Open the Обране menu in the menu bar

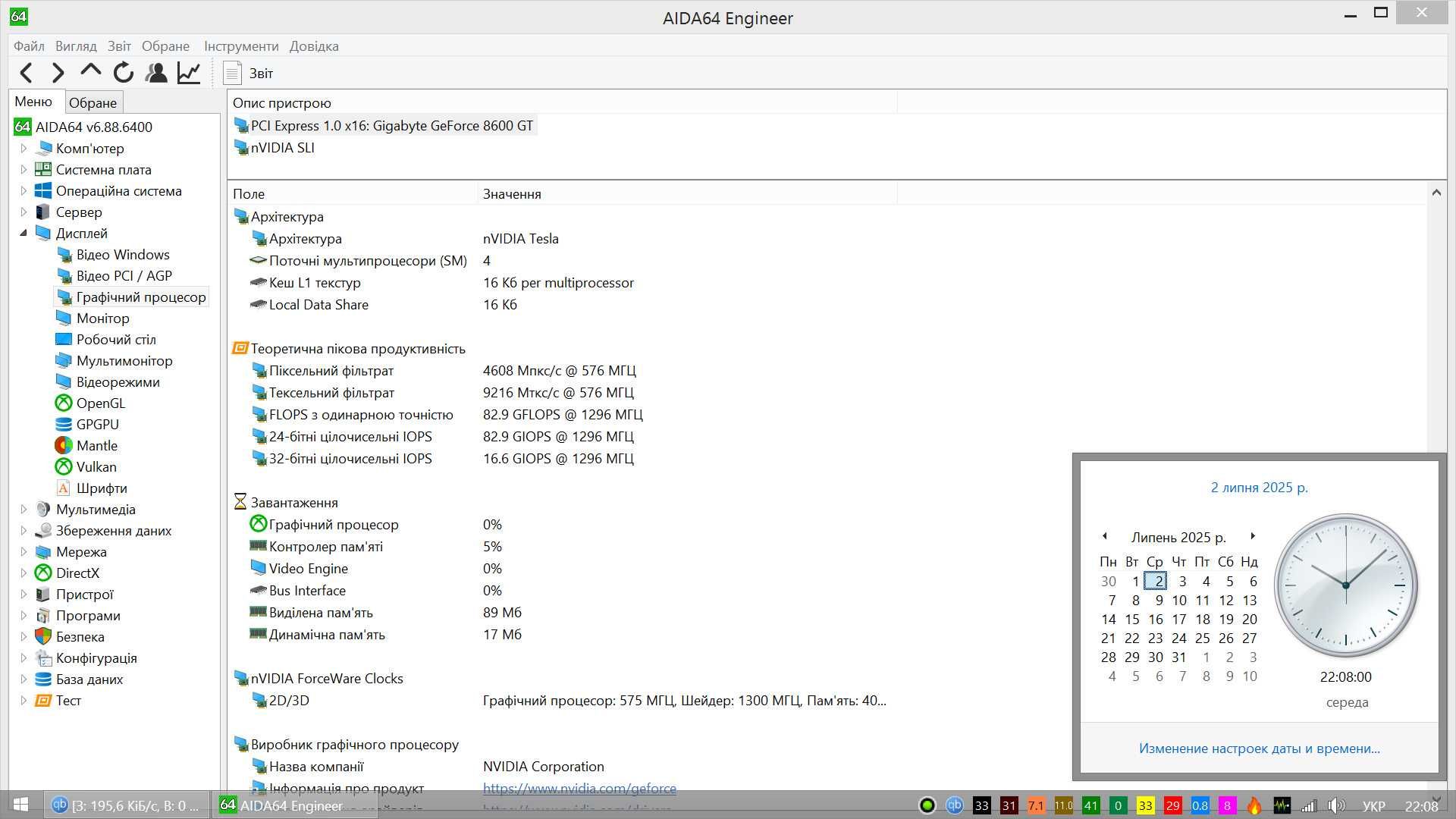165,46
